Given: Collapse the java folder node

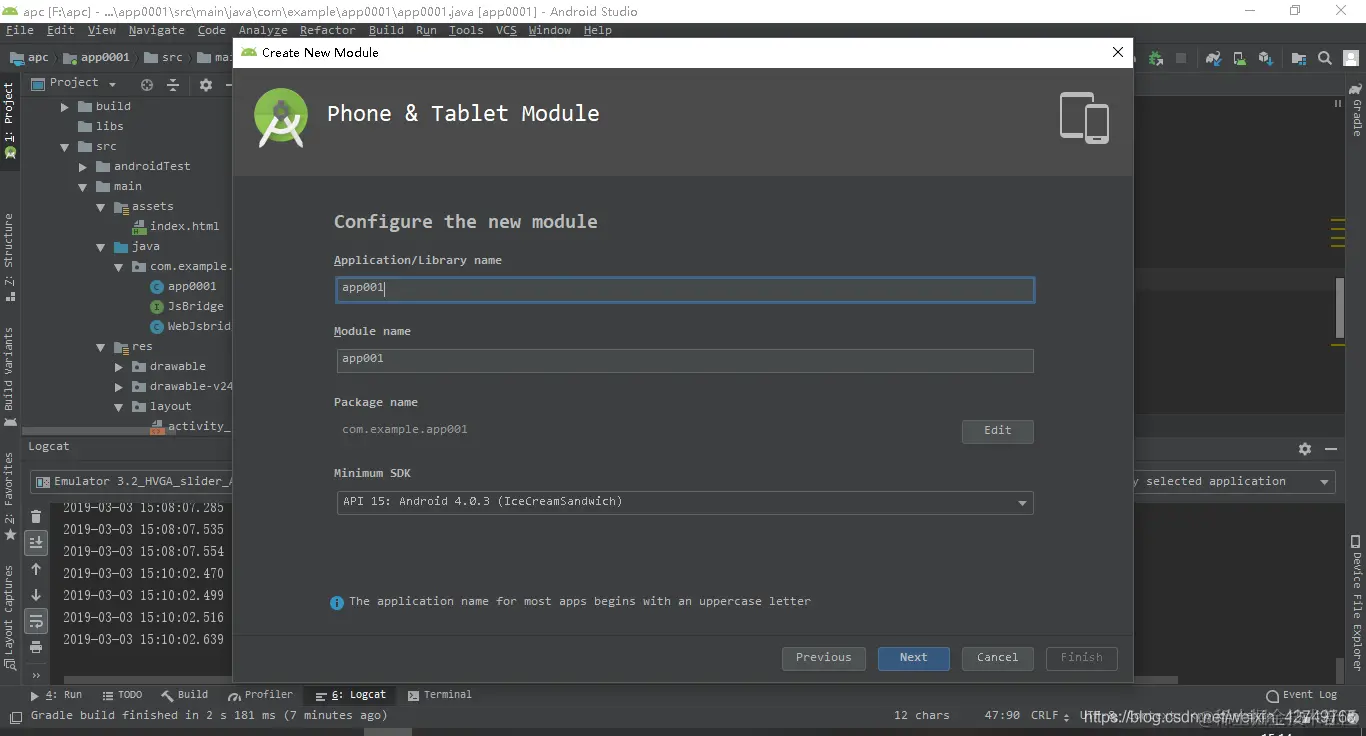Looking at the screenshot, I should 101,247.
